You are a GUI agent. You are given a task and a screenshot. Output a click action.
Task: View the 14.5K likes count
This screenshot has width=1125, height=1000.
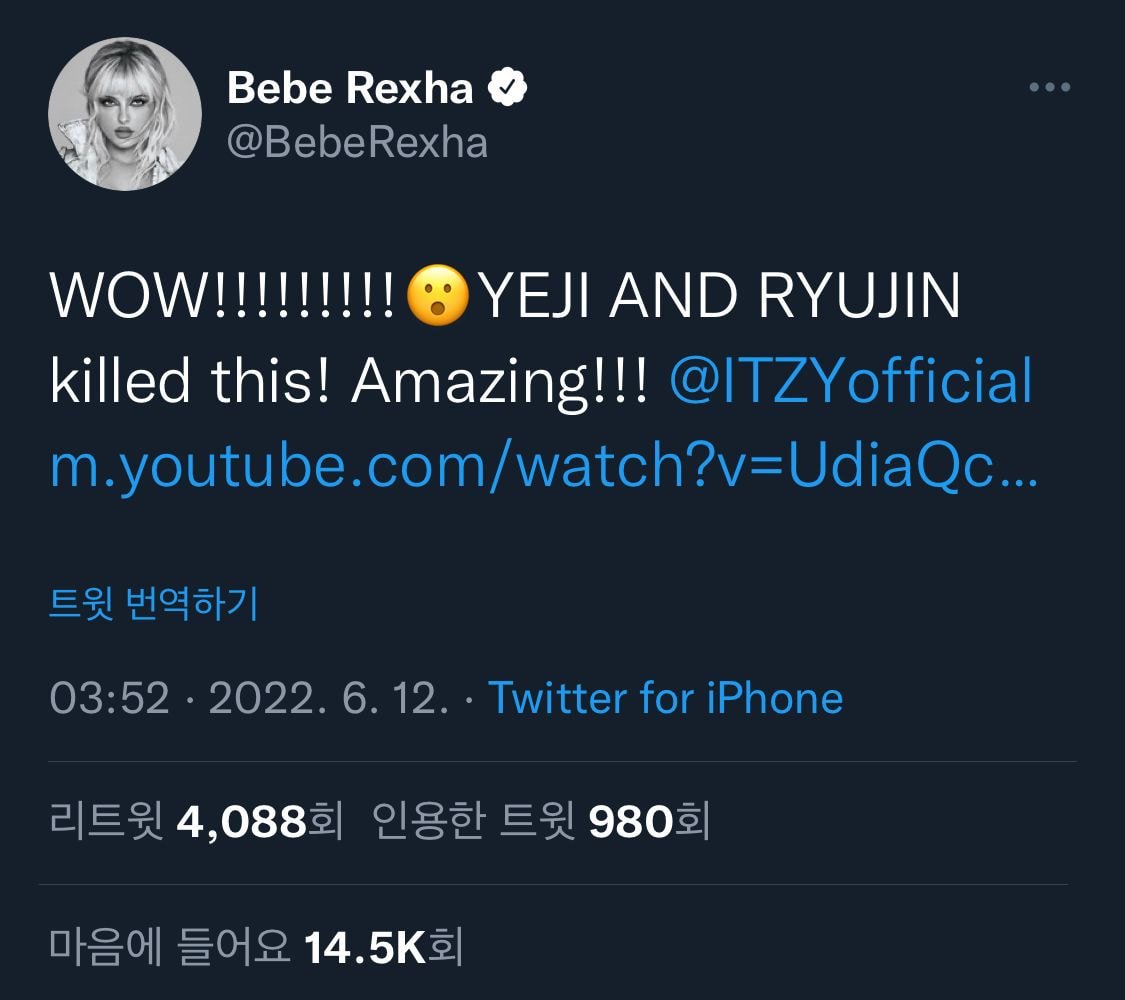pos(365,948)
